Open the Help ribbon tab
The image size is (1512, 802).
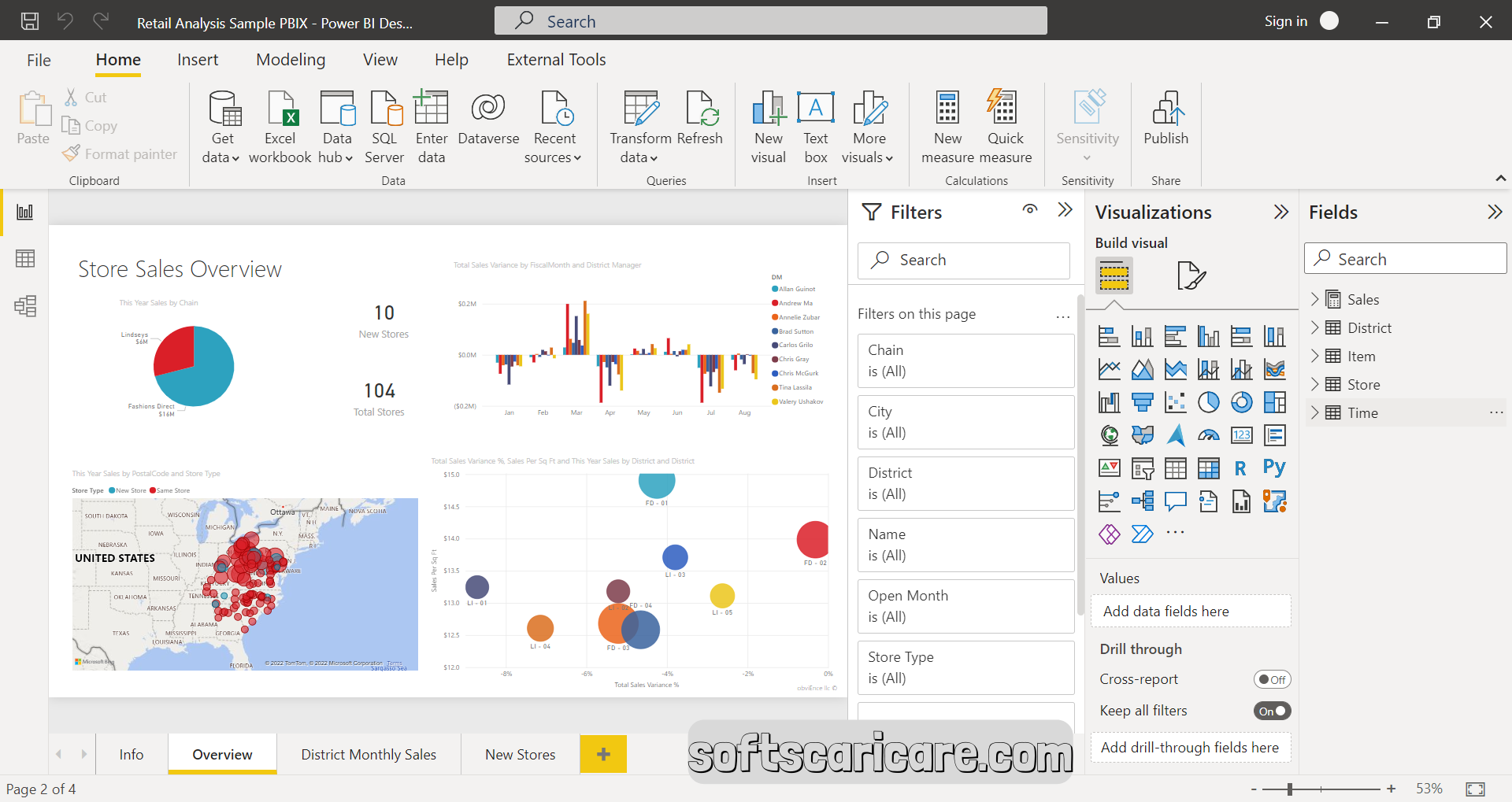451,60
